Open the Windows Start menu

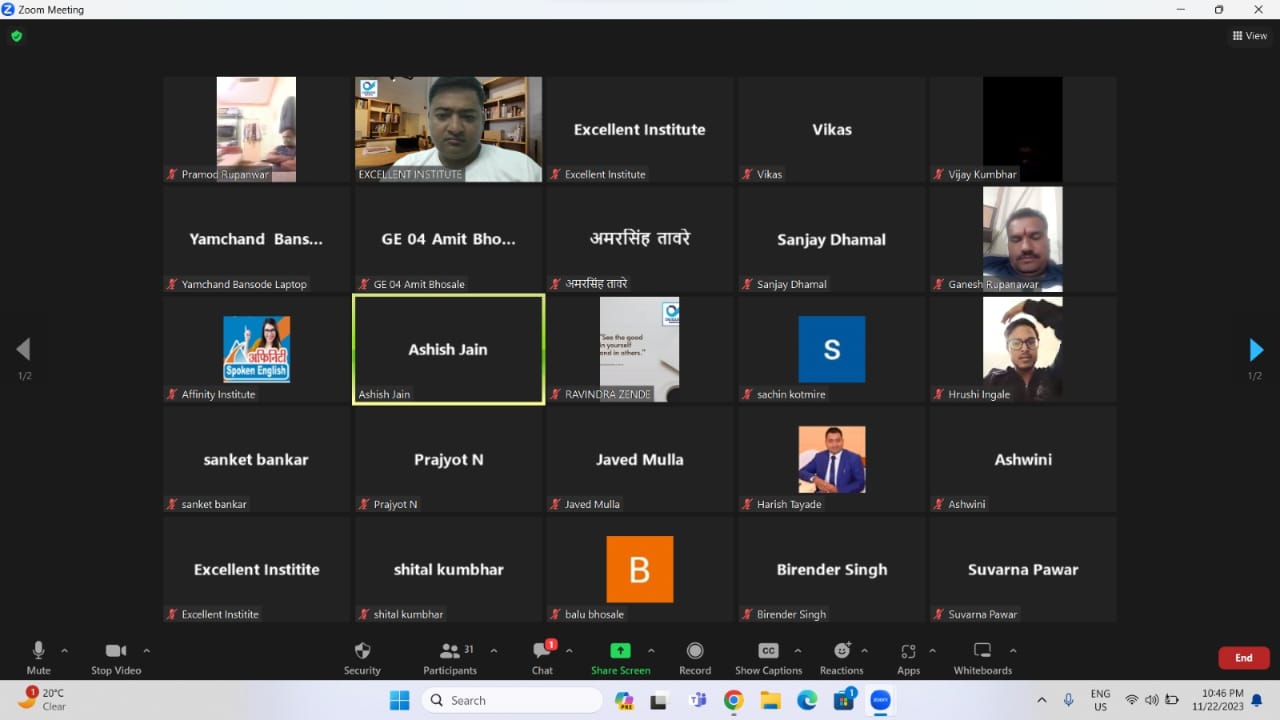point(399,700)
